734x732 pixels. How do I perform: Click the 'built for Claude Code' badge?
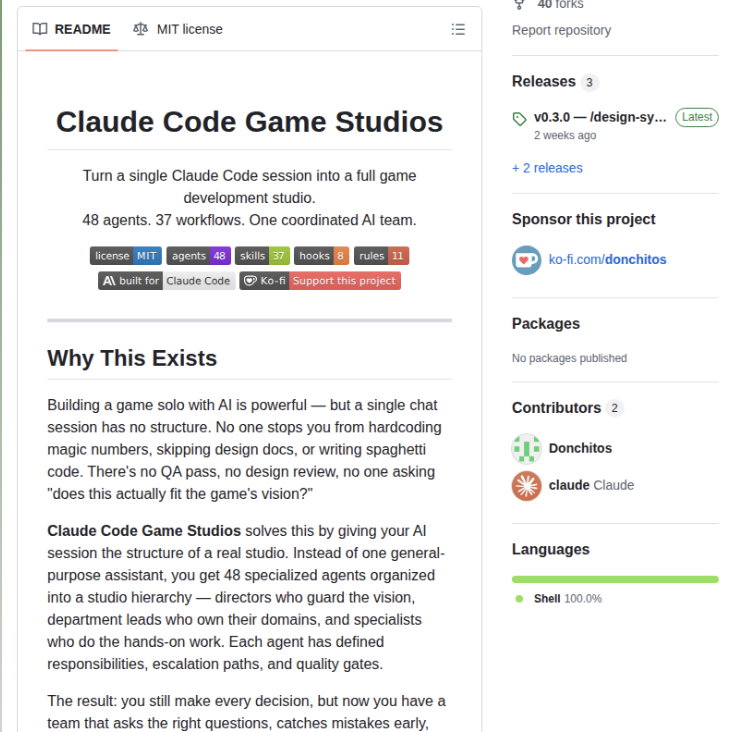click(166, 281)
